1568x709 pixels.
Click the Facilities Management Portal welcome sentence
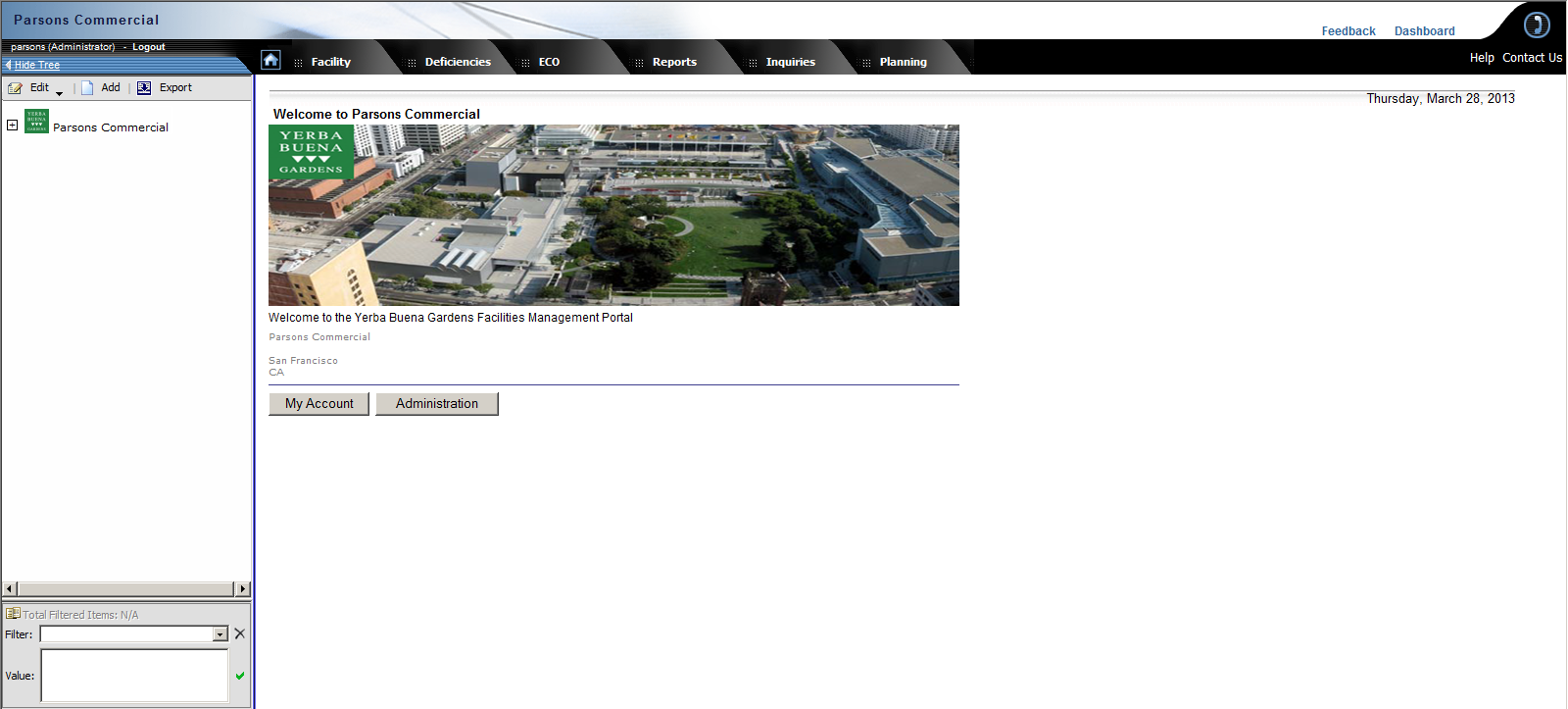click(451, 318)
